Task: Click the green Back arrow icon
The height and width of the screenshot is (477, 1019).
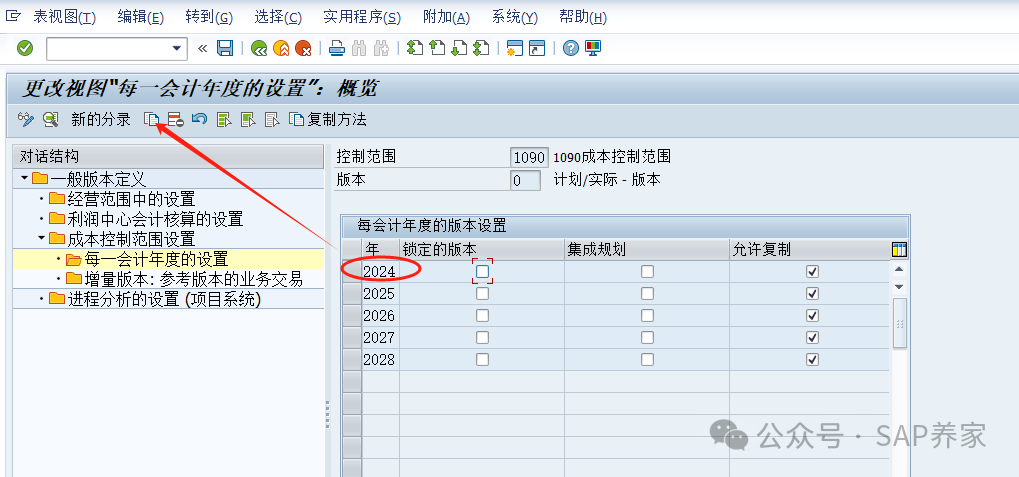Action: click(x=259, y=48)
